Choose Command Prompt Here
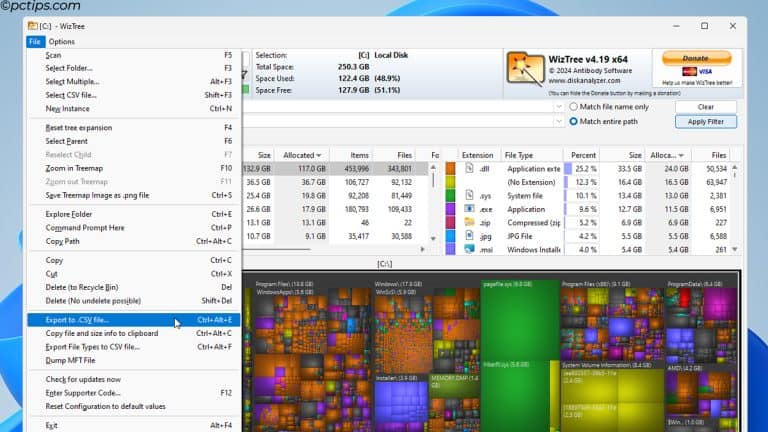768x432 pixels. click(134, 228)
